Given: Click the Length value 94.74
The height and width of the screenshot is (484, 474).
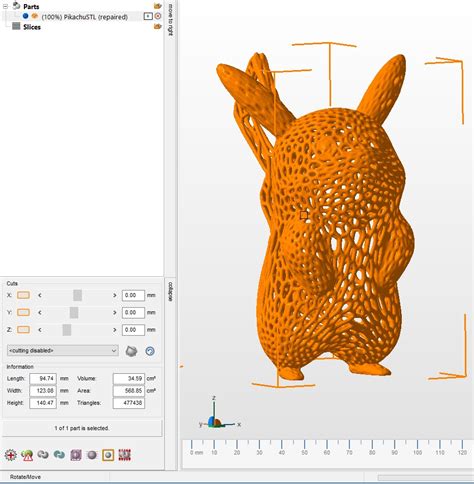Looking at the screenshot, I should [x=43, y=379].
